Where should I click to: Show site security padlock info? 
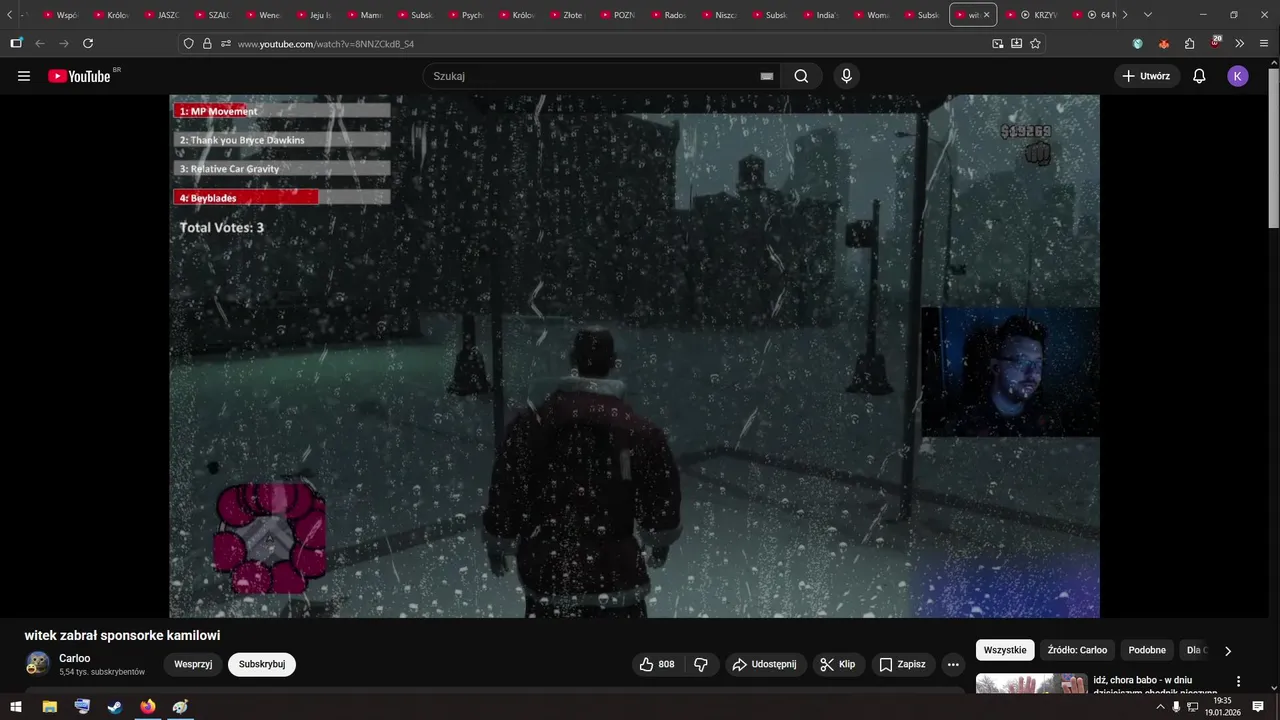[207, 44]
